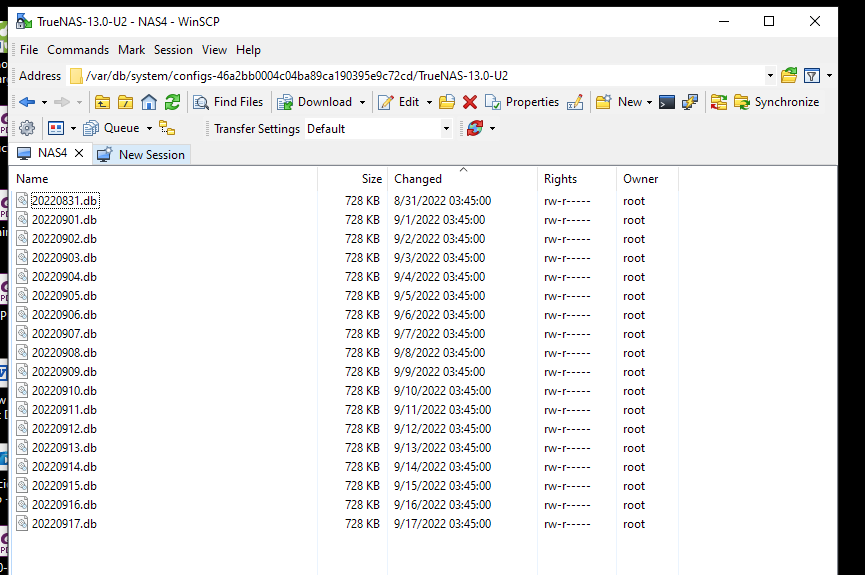Screen dimensions: 865x575
Task: Expand the New dropdown arrow
Action: pos(649,102)
